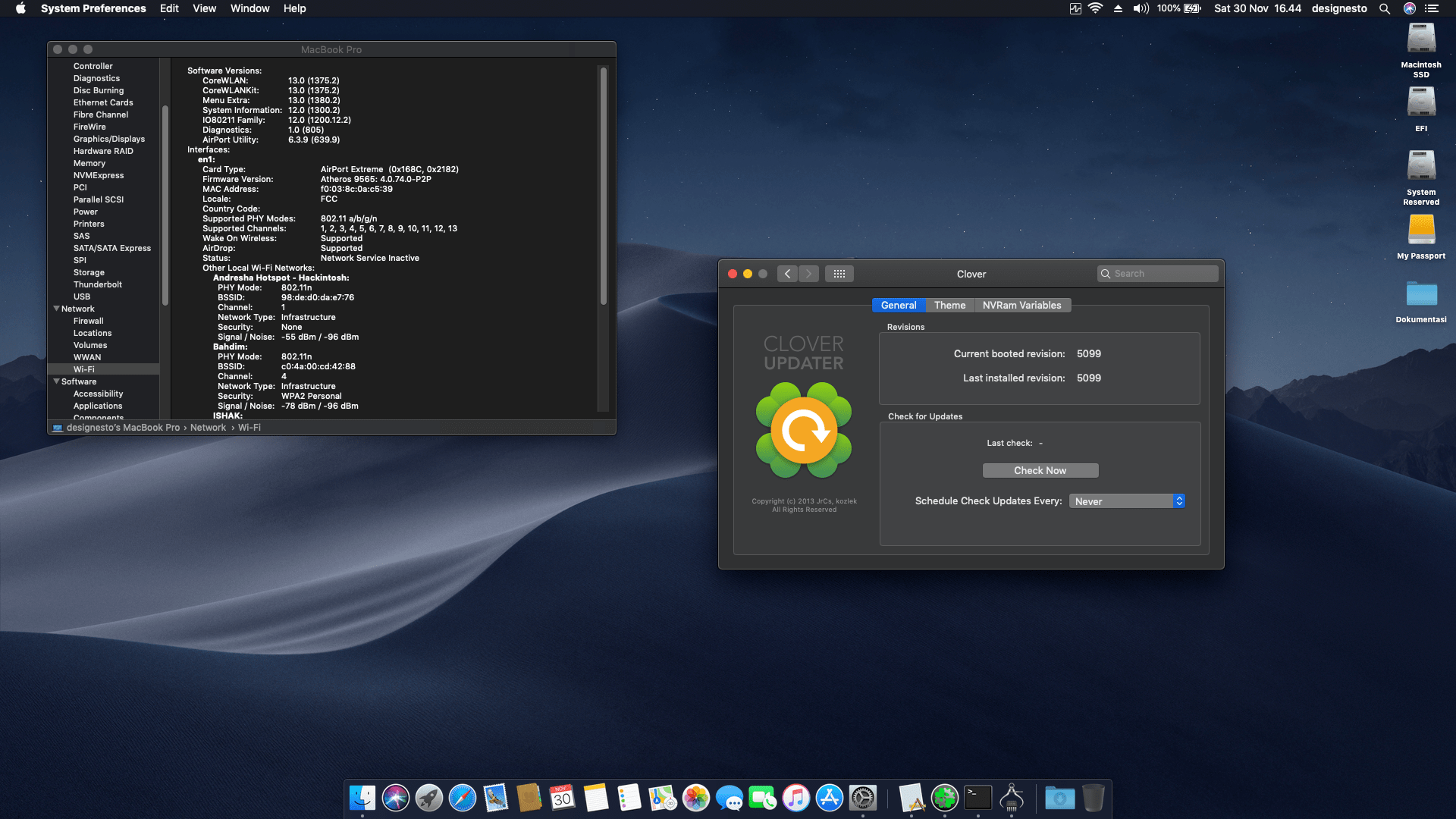Open Safari from the Dock
The height and width of the screenshot is (819, 1456).
[463, 798]
